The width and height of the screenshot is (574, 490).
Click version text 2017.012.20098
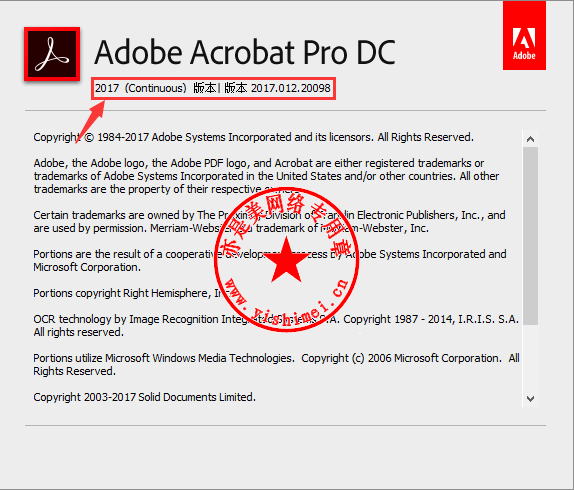click(291, 88)
